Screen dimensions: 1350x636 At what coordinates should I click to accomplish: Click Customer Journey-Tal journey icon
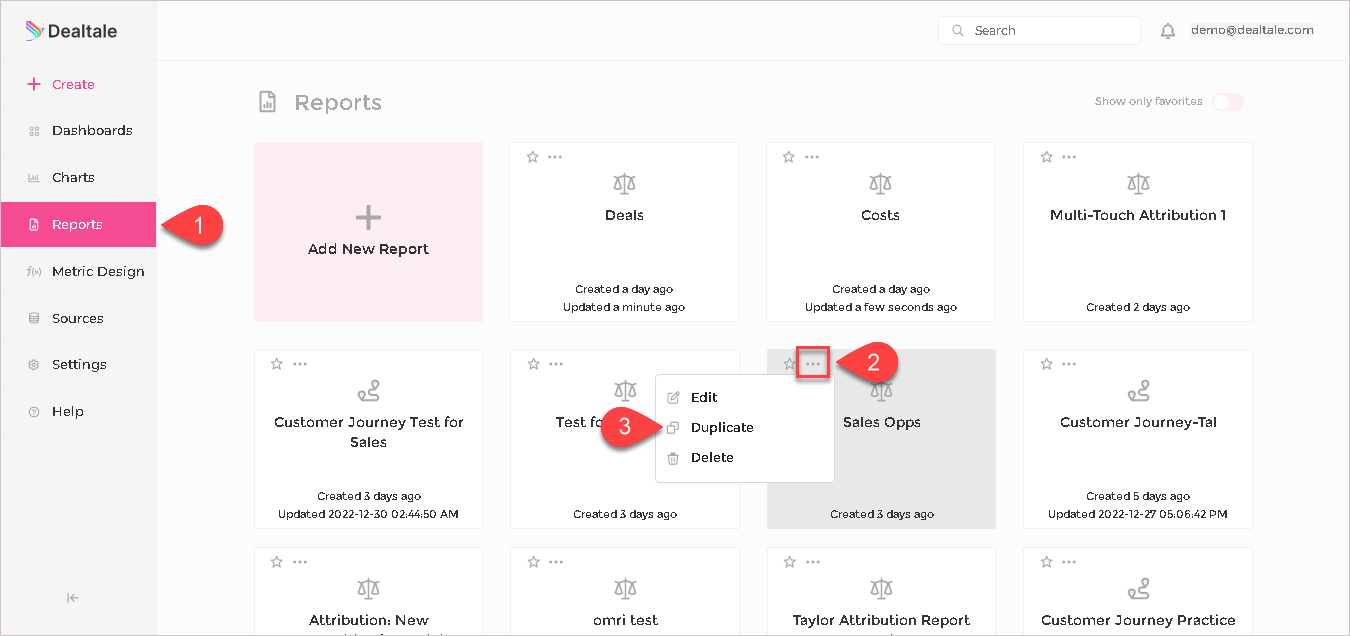[1138, 390]
